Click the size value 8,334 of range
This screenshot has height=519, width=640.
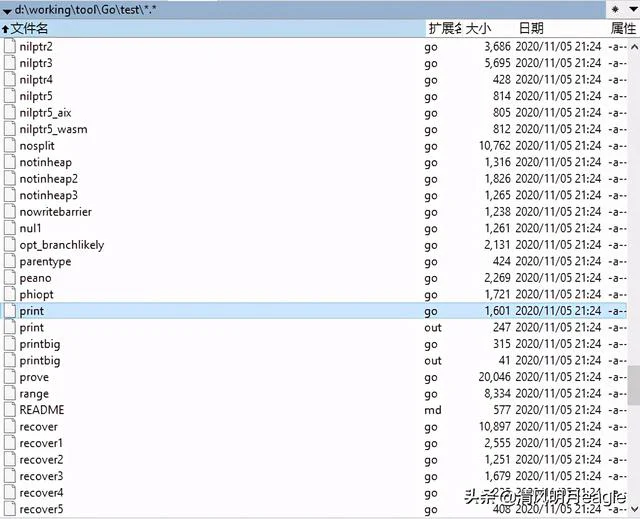point(498,393)
